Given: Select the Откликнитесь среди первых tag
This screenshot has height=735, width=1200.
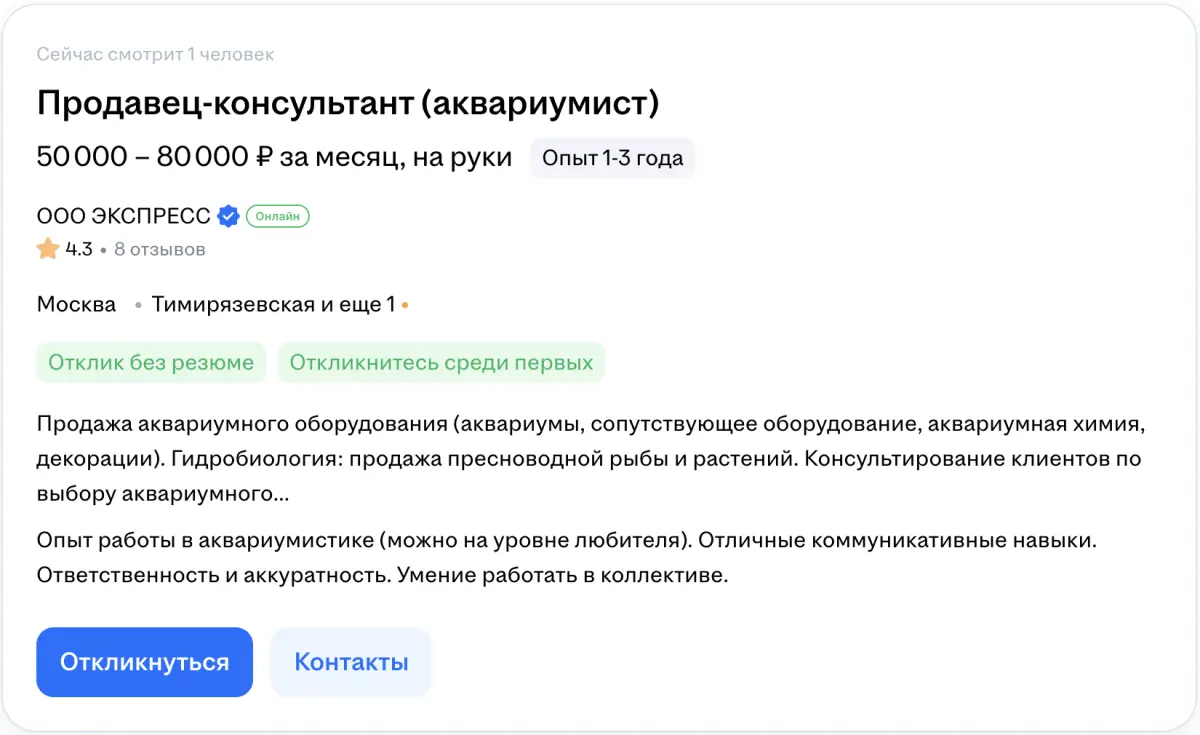Looking at the screenshot, I should (441, 362).
